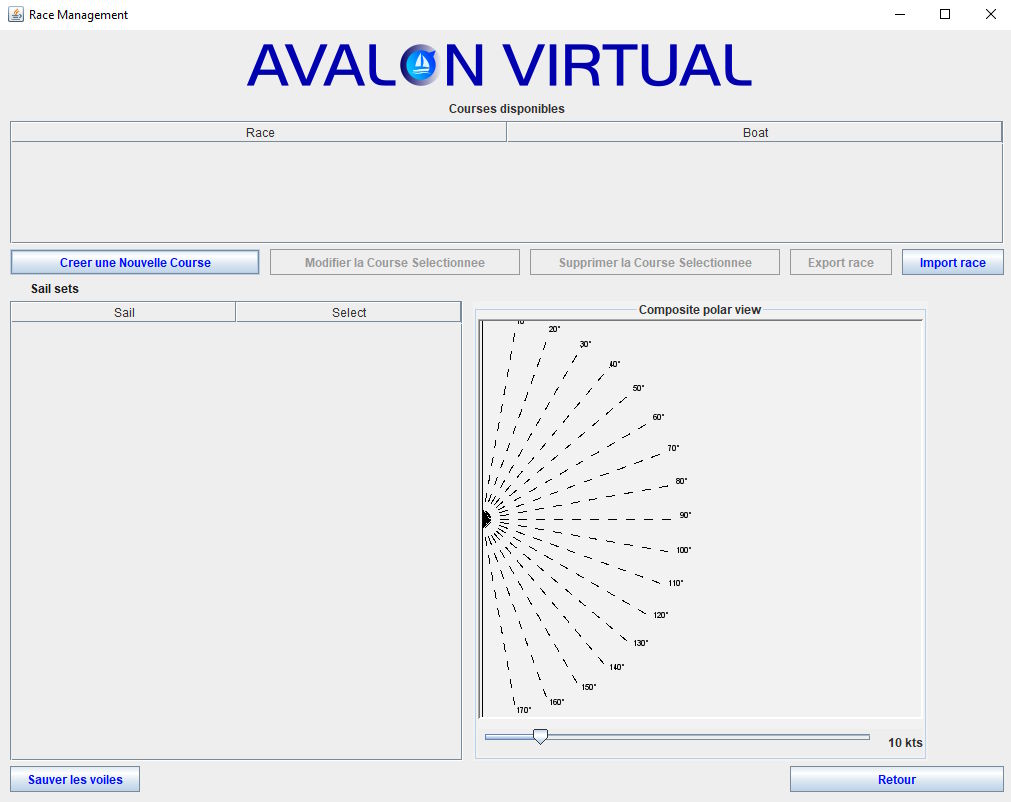Click the 10 kts label
This screenshot has height=802, width=1011.
(x=903, y=743)
